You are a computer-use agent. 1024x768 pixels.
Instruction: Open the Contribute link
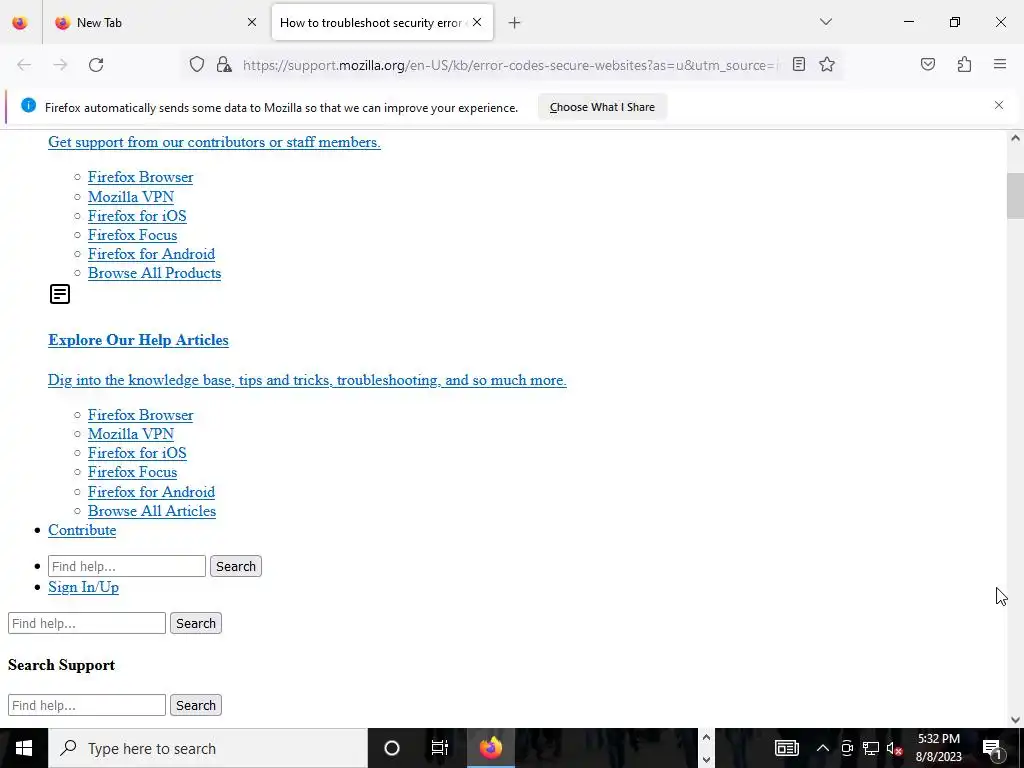point(82,530)
